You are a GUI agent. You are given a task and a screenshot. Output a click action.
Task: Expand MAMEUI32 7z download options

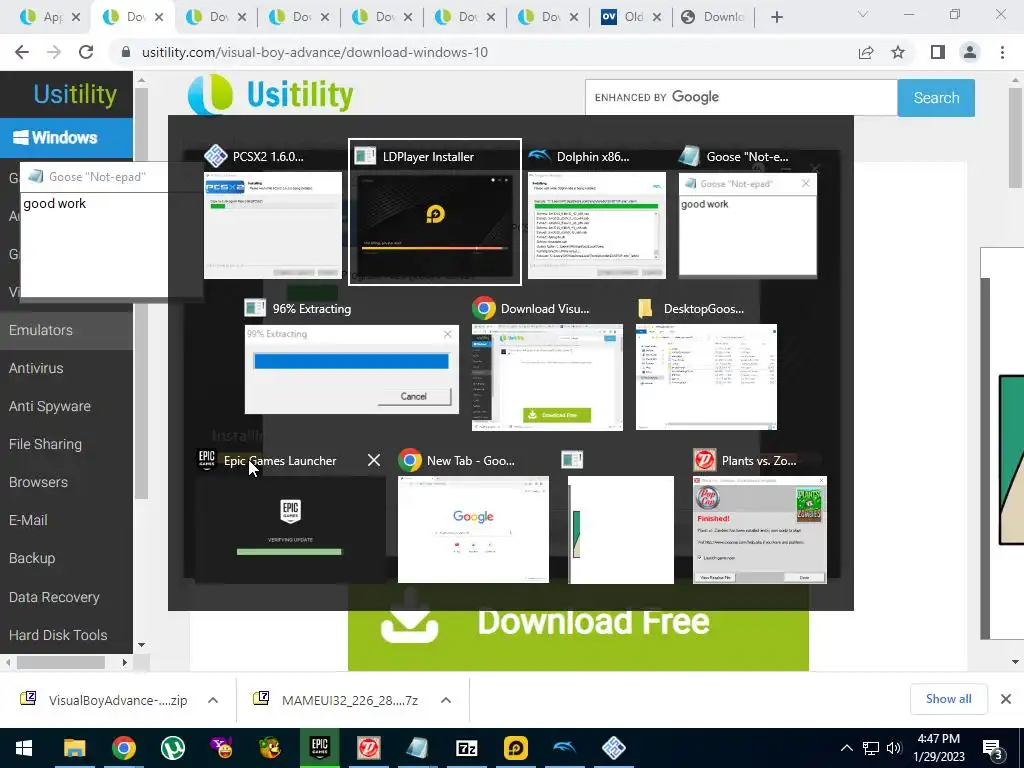pos(446,700)
